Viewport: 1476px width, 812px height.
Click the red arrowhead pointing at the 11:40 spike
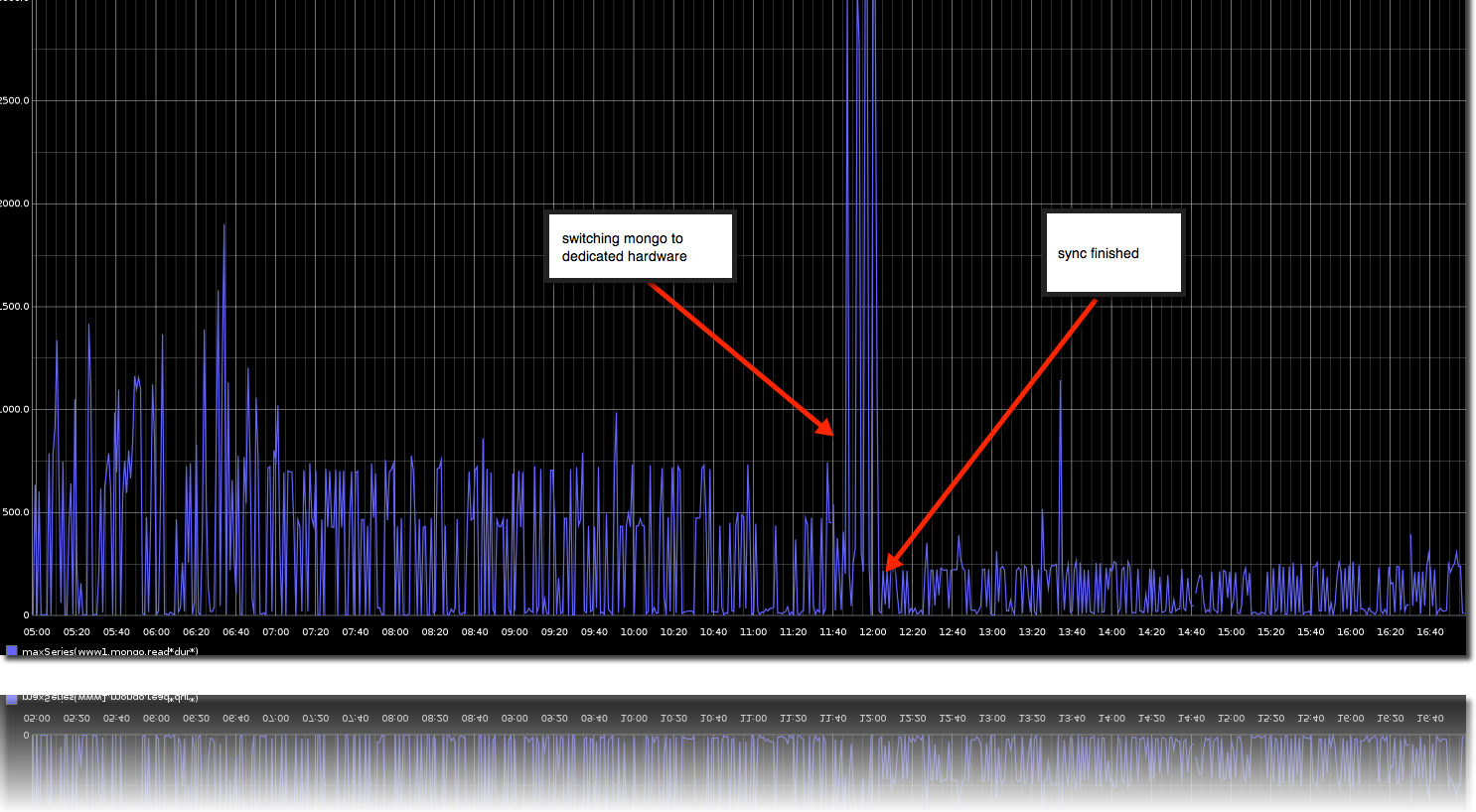click(826, 429)
